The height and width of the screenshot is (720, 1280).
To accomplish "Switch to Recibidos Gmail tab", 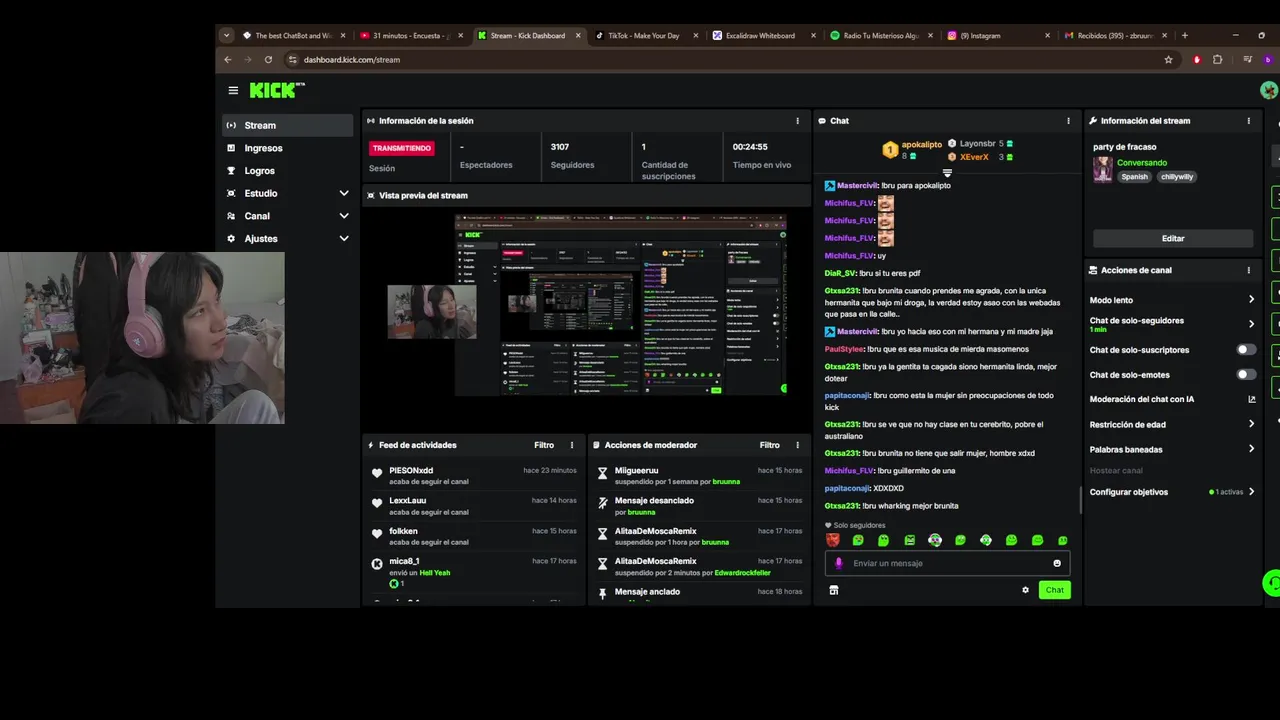I will 1114,35.
